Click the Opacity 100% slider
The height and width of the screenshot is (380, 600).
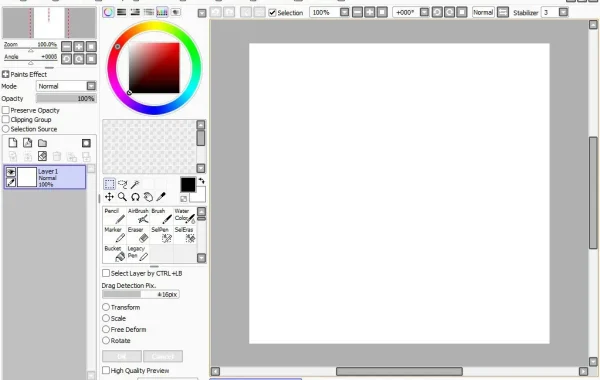(66, 98)
